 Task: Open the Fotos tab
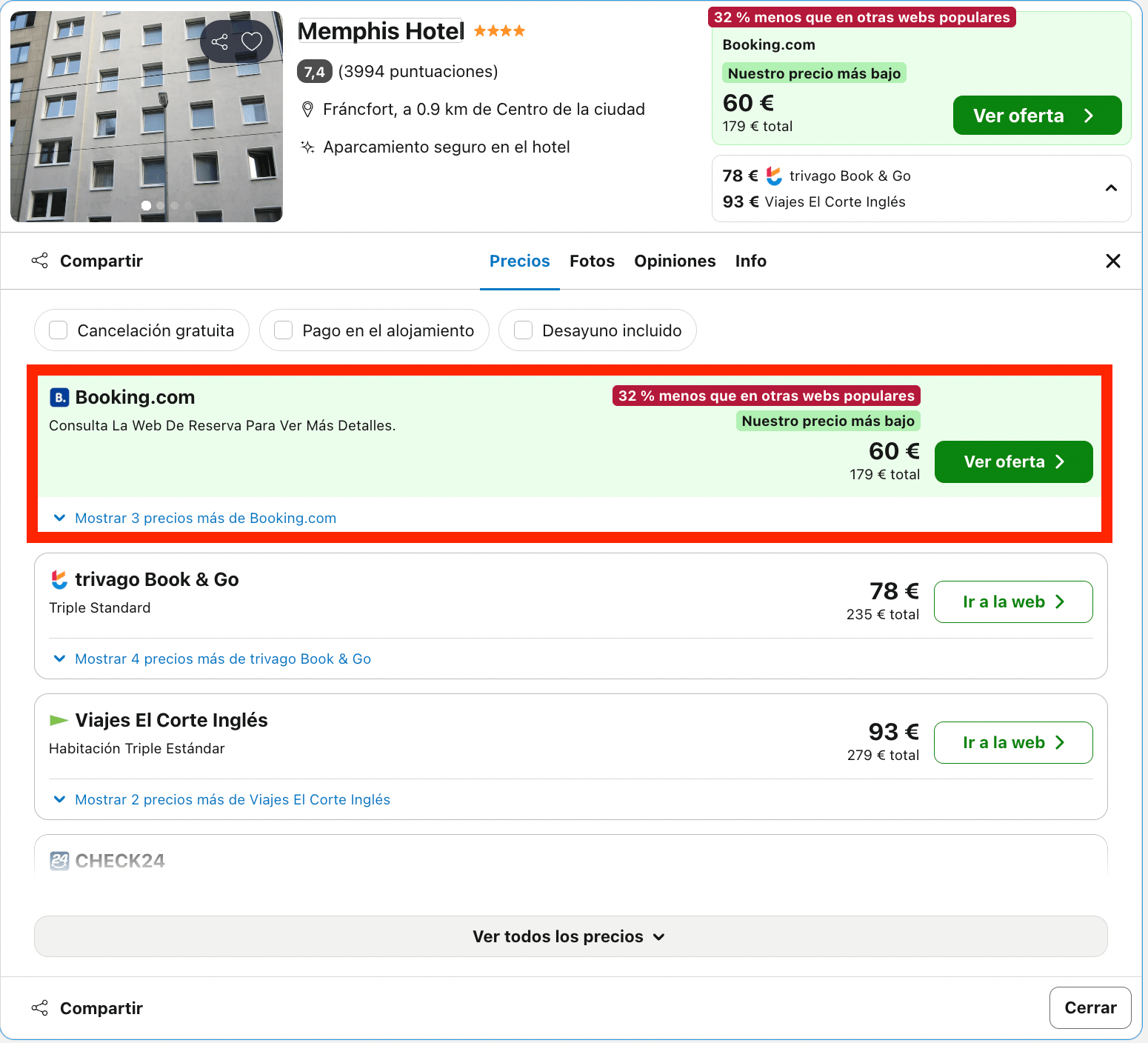(592, 261)
